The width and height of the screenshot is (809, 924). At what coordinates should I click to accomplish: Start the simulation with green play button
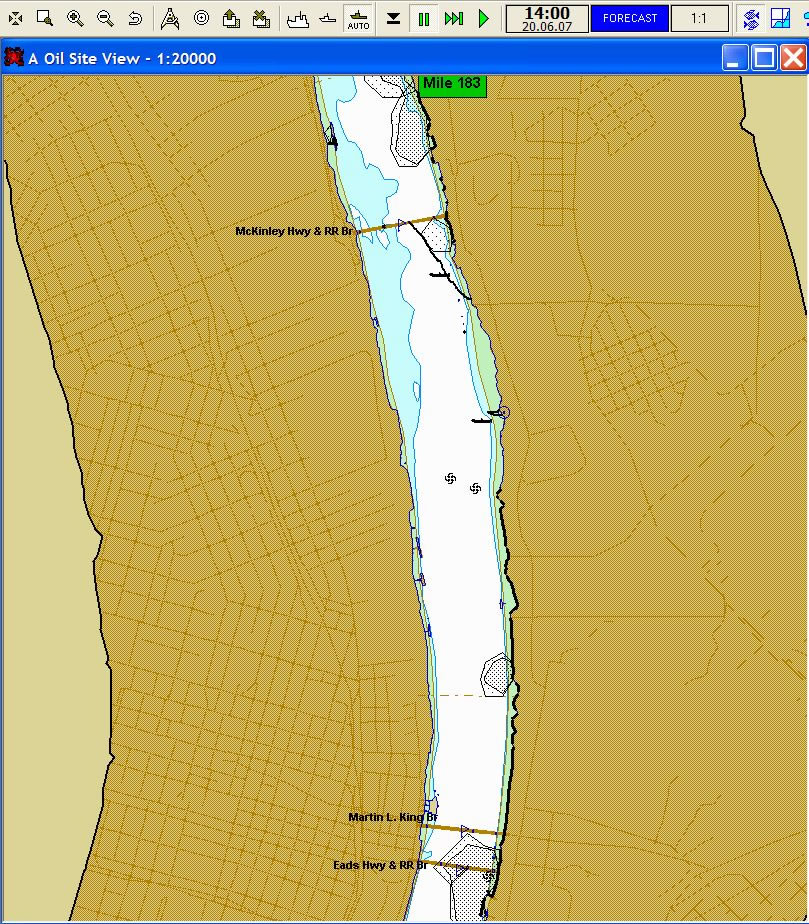[484, 19]
